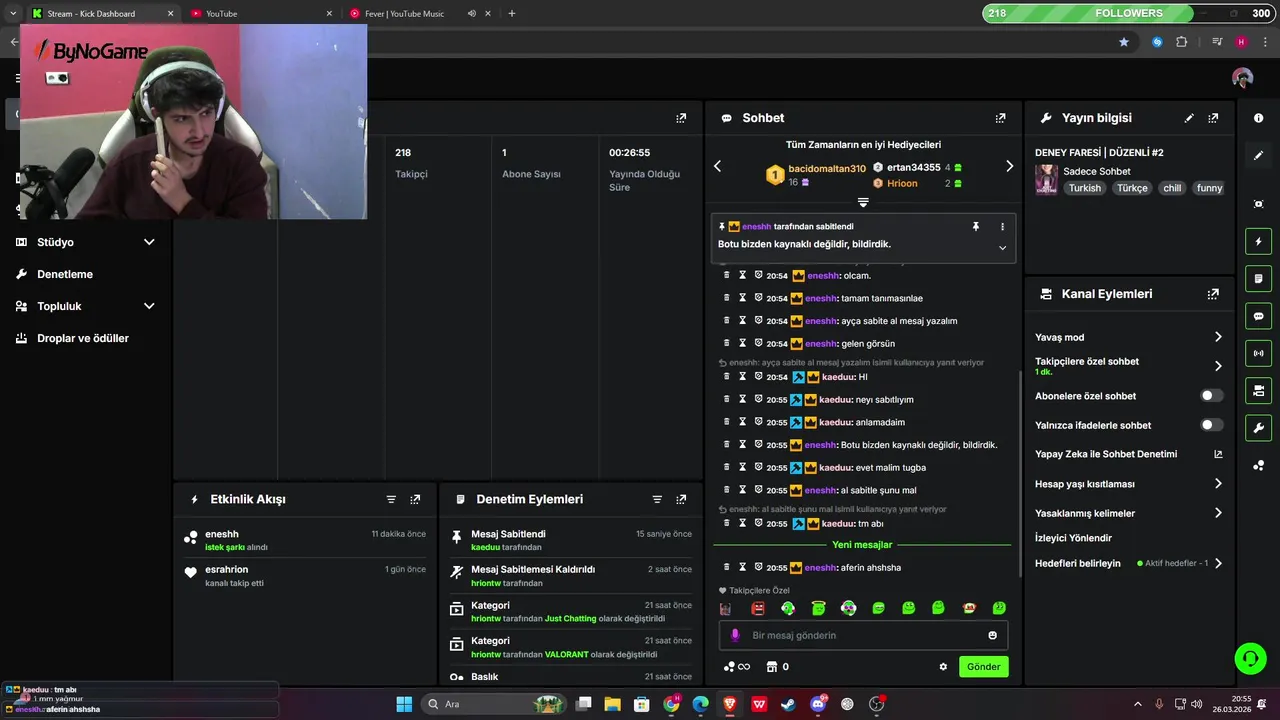The image size is (1280, 720).
Task: Open Hedefleri belirleyin arrow
Action: [x=1218, y=563]
